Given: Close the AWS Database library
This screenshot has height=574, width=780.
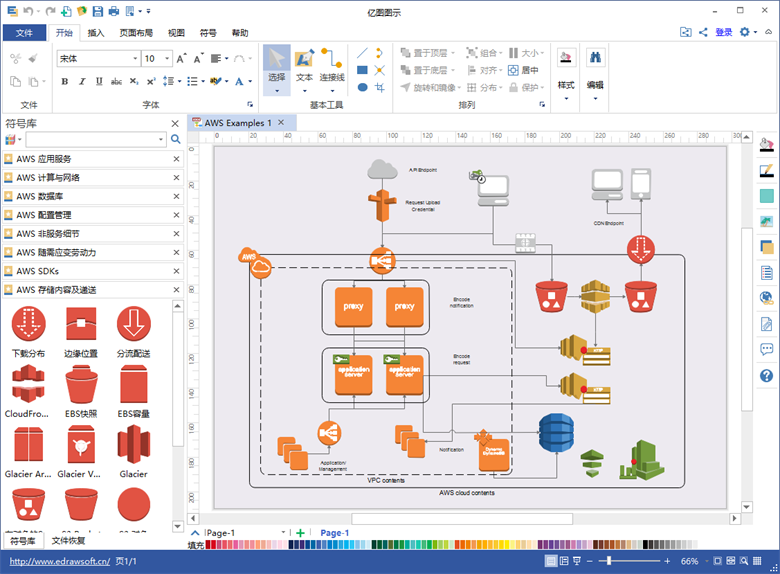Looking at the screenshot, I should pyautogui.click(x=176, y=196).
